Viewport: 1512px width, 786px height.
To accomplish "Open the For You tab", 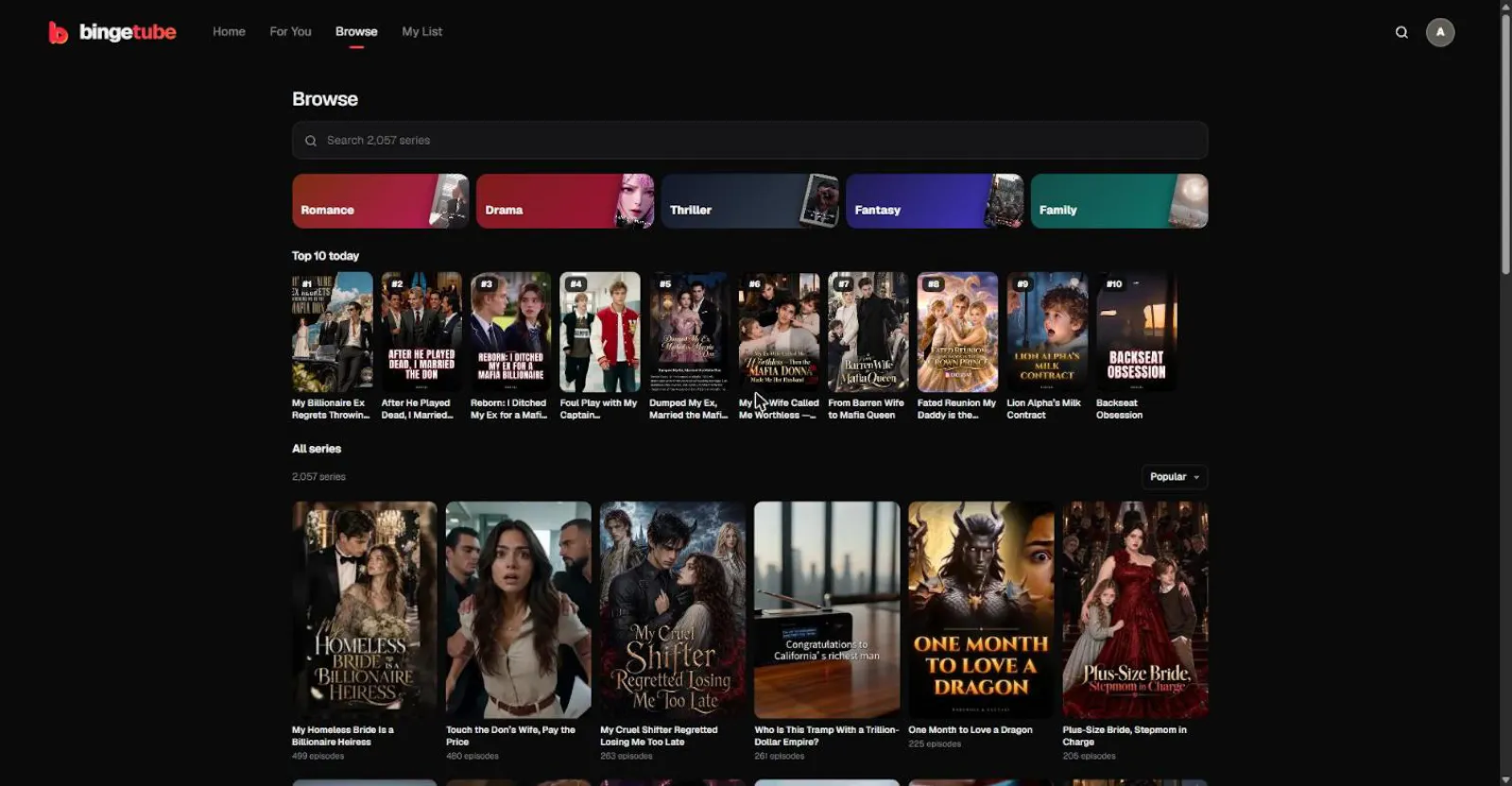I will click(290, 31).
